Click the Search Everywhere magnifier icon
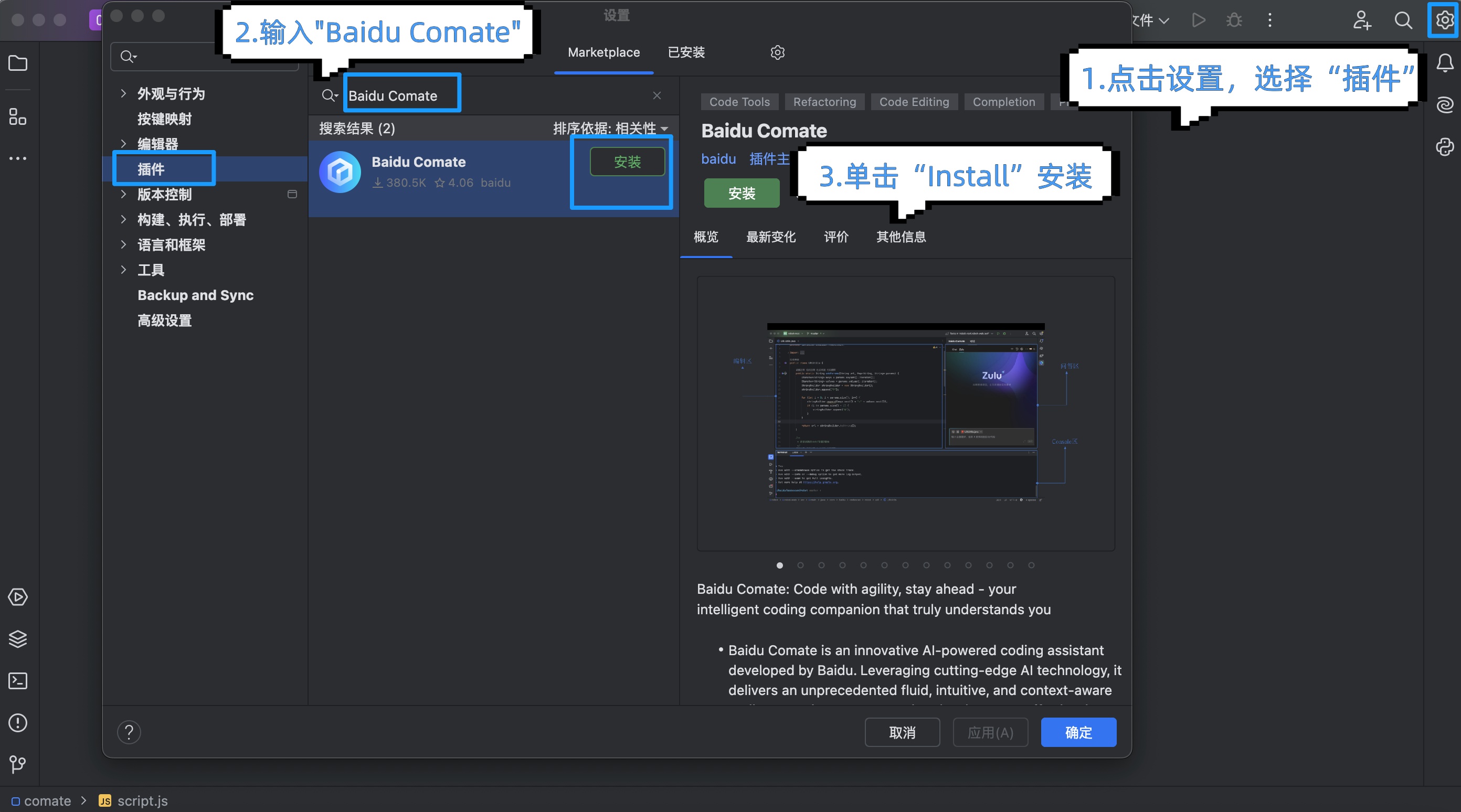The width and height of the screenshot is (1461, 812). pyautogui.click(x=1403, y=20)
